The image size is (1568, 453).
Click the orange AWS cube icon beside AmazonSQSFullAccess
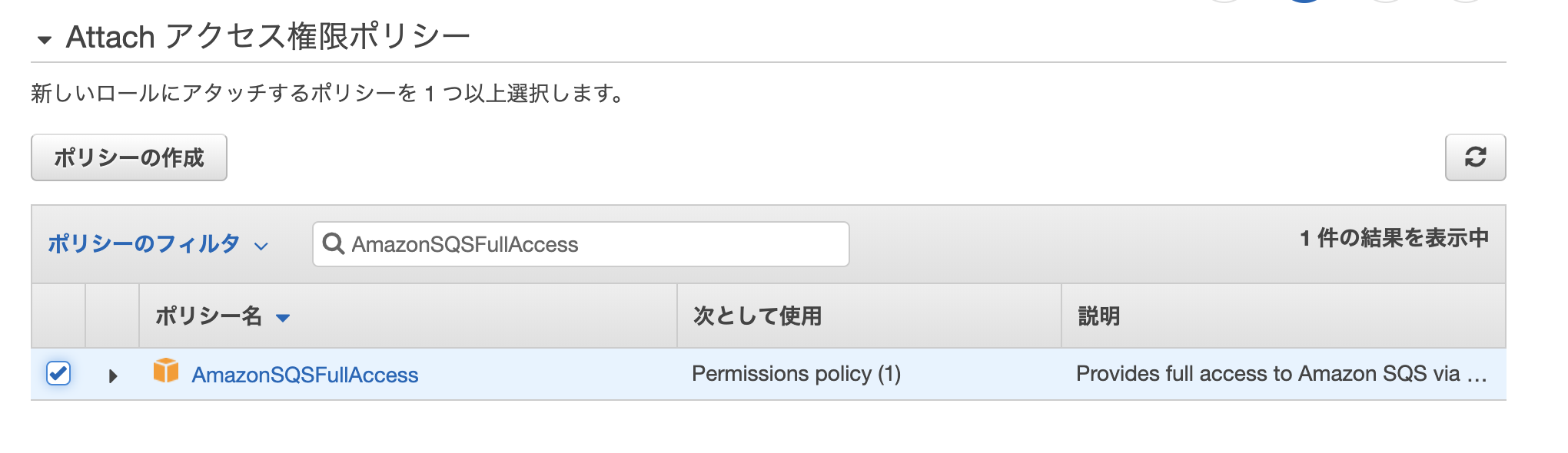pyautogui.click(x=164, y=374)
